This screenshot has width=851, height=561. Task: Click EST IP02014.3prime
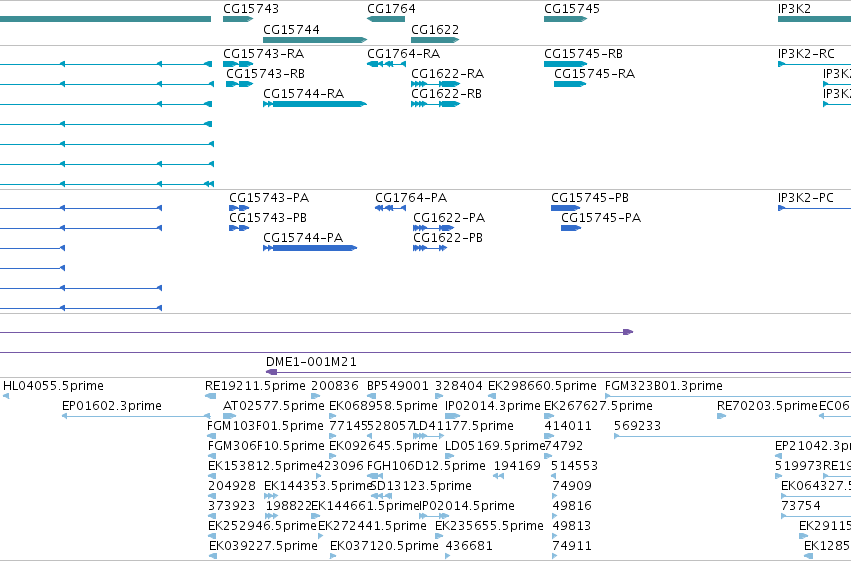[493, 406]
